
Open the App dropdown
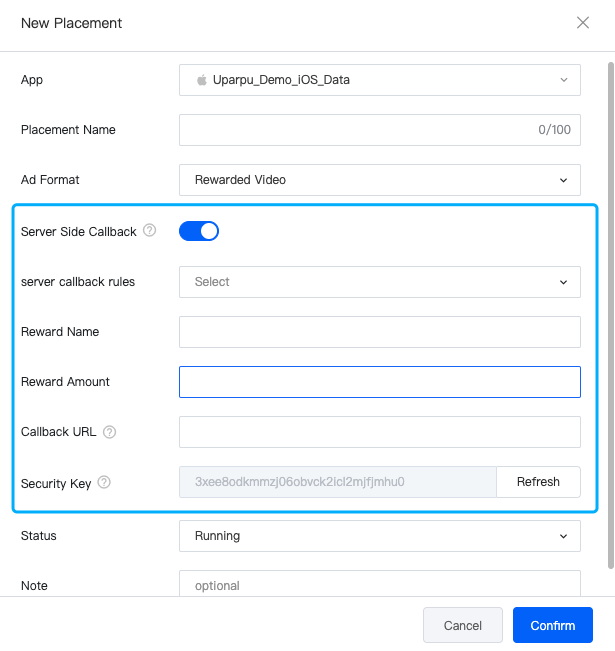[x=380, y=80]
